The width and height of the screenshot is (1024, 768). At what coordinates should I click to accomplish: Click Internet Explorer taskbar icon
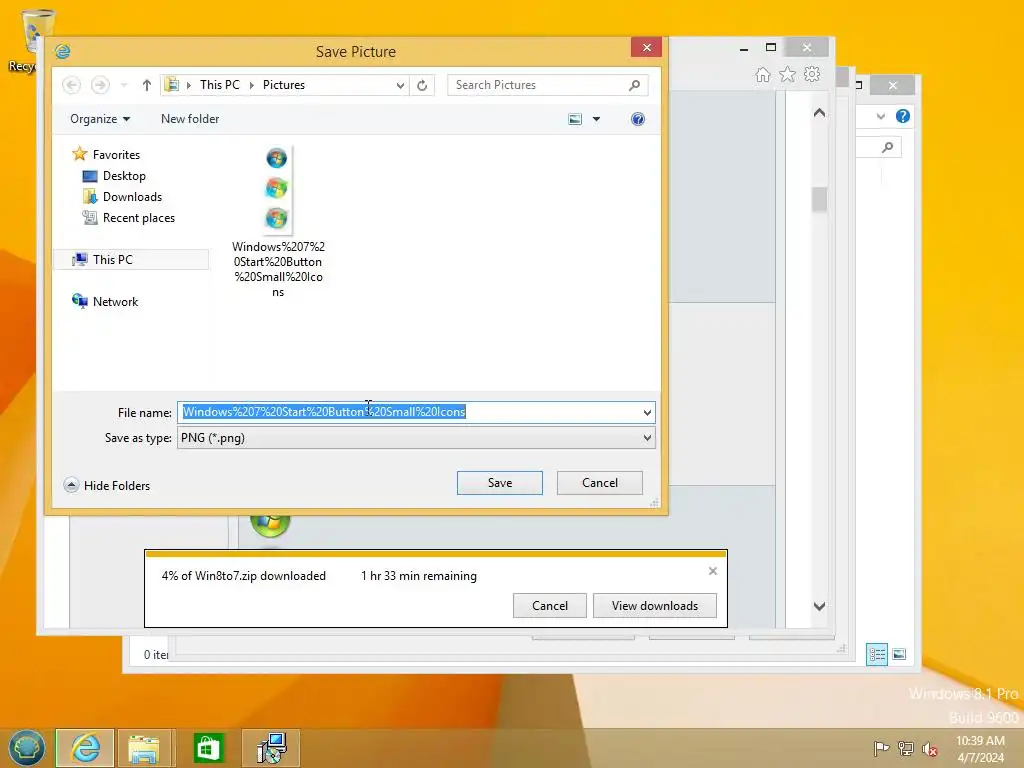(x=86, y=748)
